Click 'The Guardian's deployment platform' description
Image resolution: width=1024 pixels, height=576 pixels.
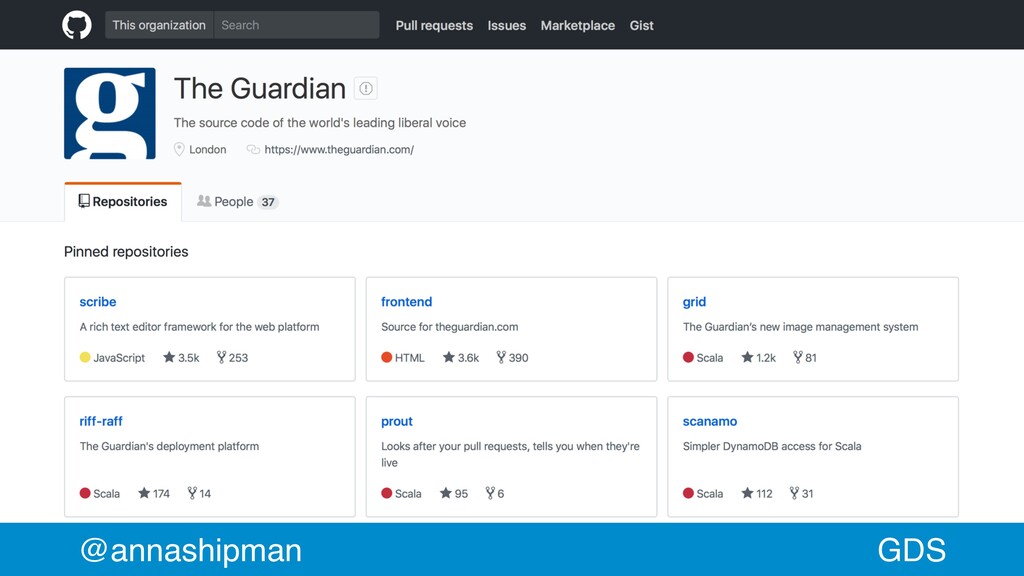[x=169, y=446]
